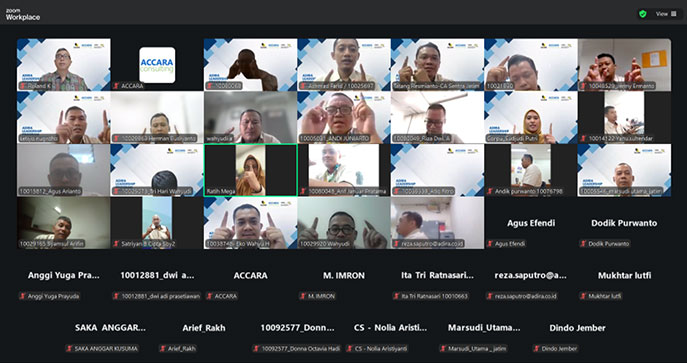The image size is (687, 363).
Task: Select the Gitang Resmianto video tile
Action: tap(437, 65)
